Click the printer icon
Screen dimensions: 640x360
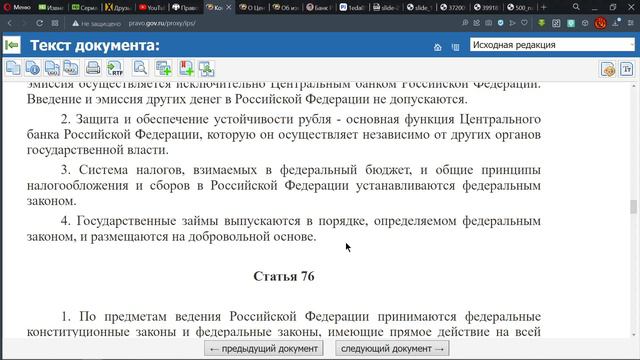(x=93, y=68)
